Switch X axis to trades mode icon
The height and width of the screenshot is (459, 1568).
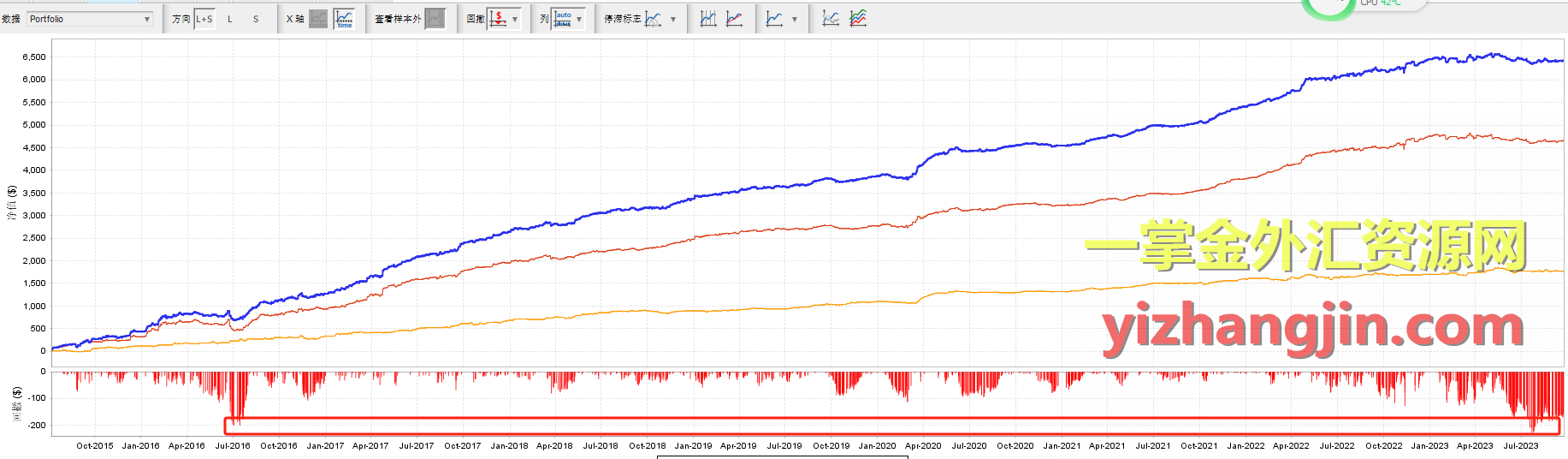pos(318,19)
